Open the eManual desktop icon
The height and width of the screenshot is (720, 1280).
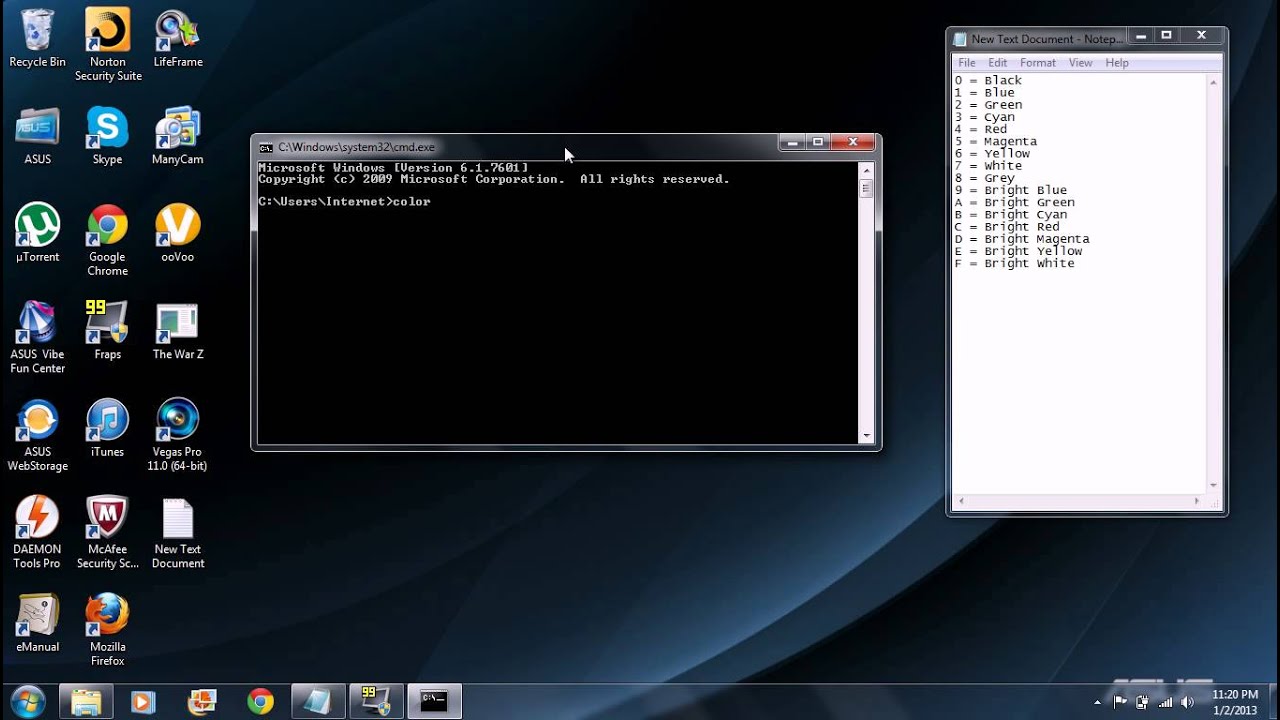37,623
